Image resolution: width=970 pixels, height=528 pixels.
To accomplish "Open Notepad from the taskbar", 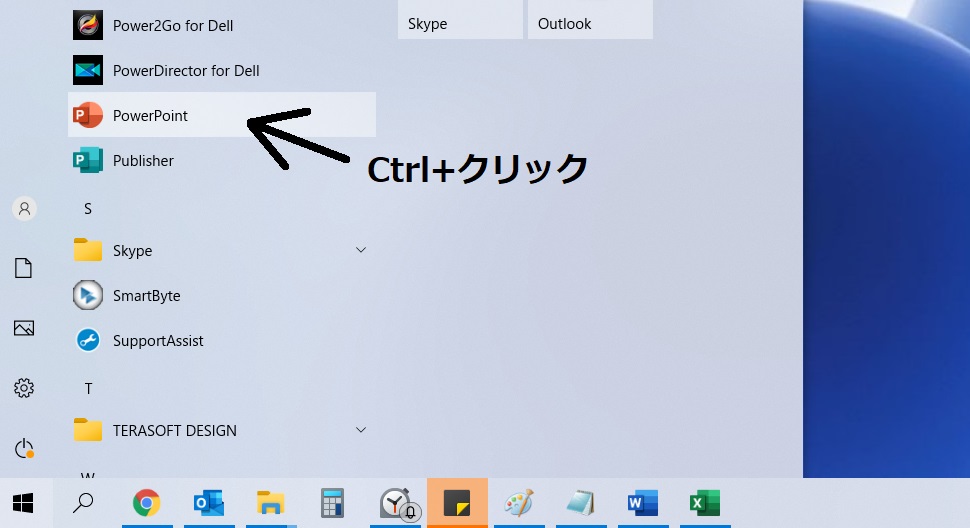I will click(580, 503).
